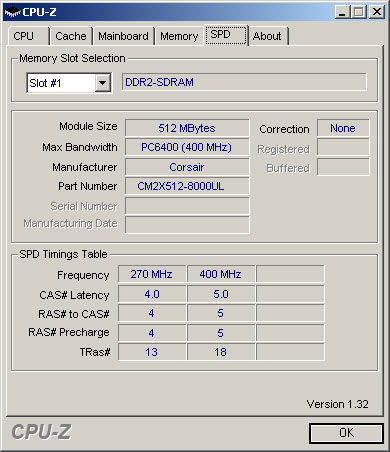Click the CM2X512-8000UL part number
Screen dimensions: 390x452
point(187,186)
